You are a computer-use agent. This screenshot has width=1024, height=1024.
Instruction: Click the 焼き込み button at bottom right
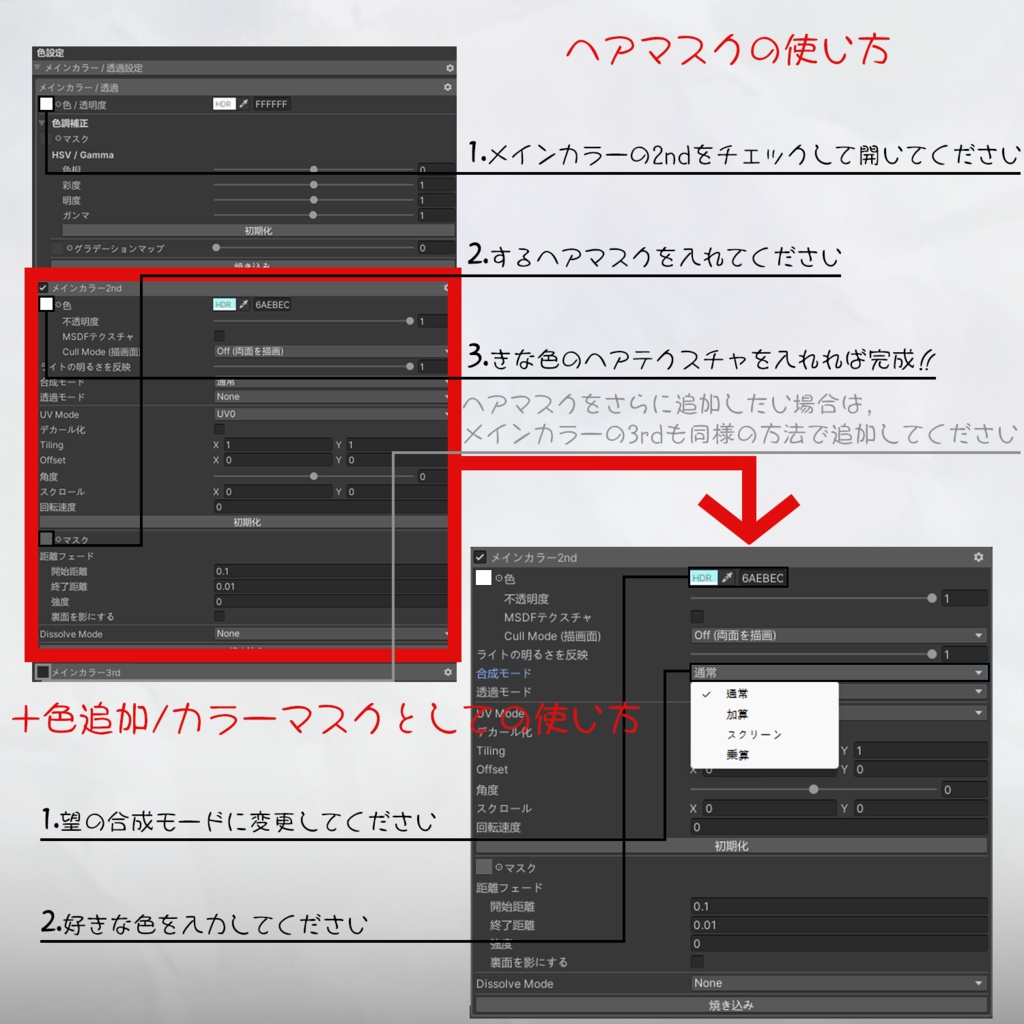tap(731, 1005)
